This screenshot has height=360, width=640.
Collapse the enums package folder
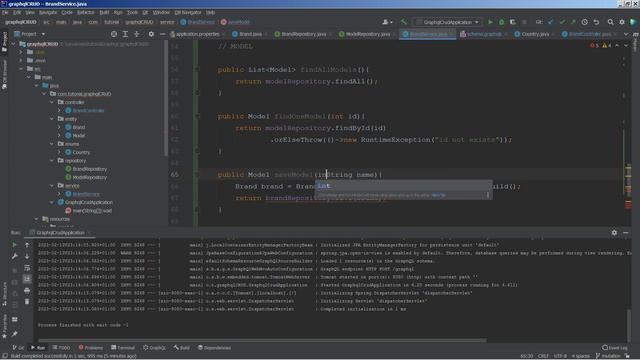pyautogui.click(x=52, y=144)
